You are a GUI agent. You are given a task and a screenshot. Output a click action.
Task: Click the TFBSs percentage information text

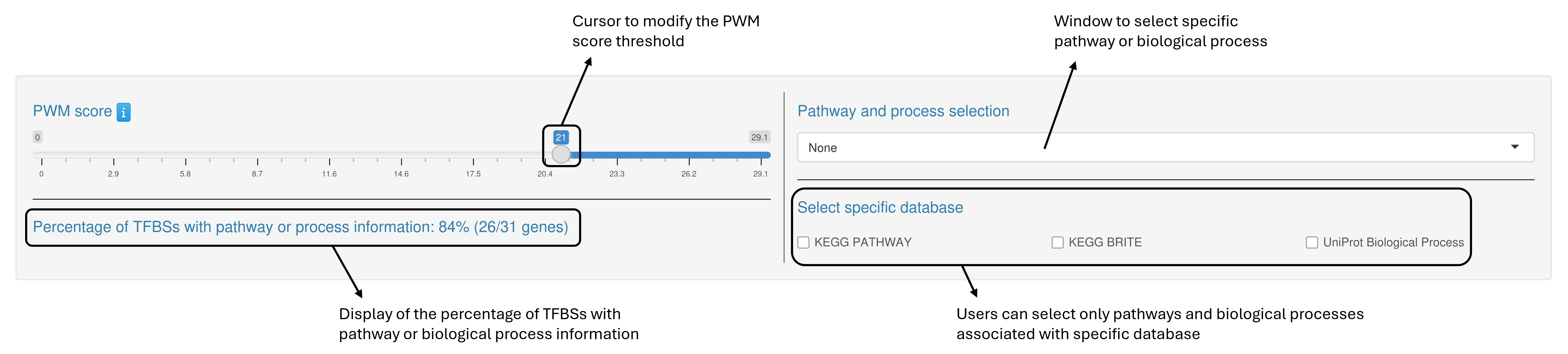pyautogui.click(x=300, y=227)
